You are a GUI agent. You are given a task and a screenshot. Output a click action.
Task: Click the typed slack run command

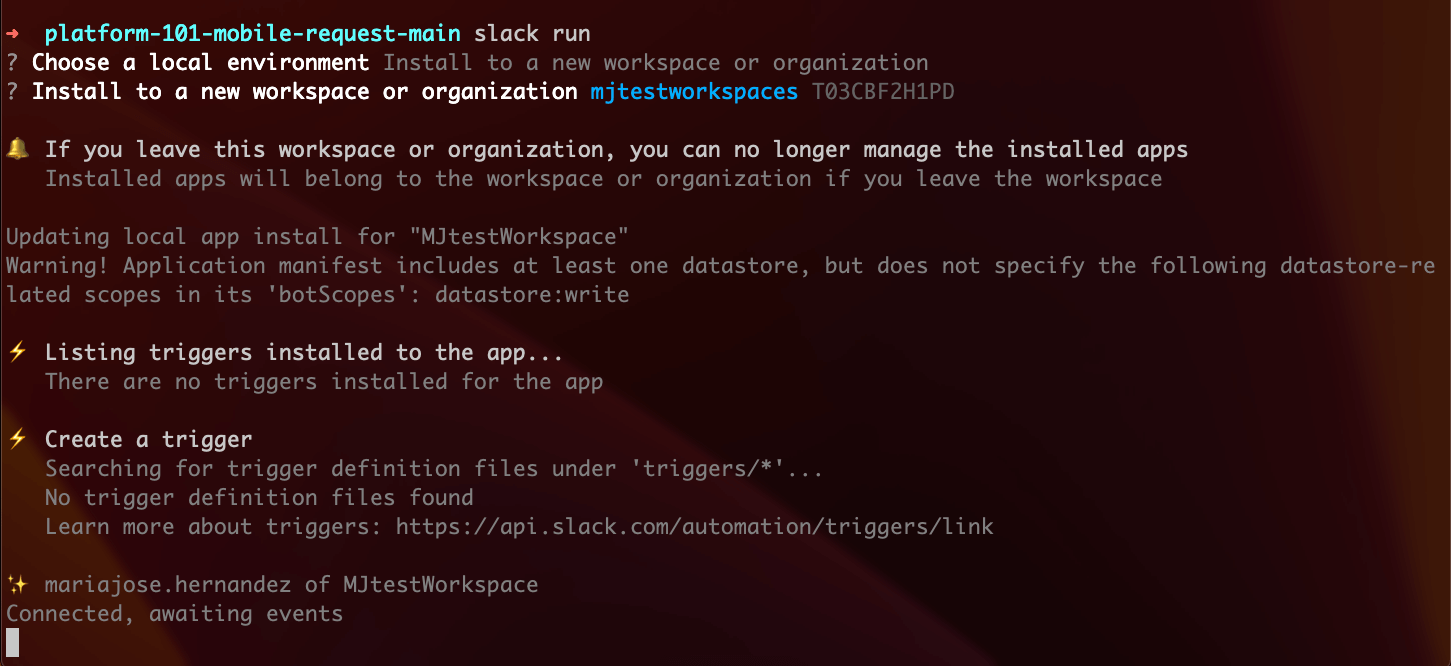pos(532,34)
